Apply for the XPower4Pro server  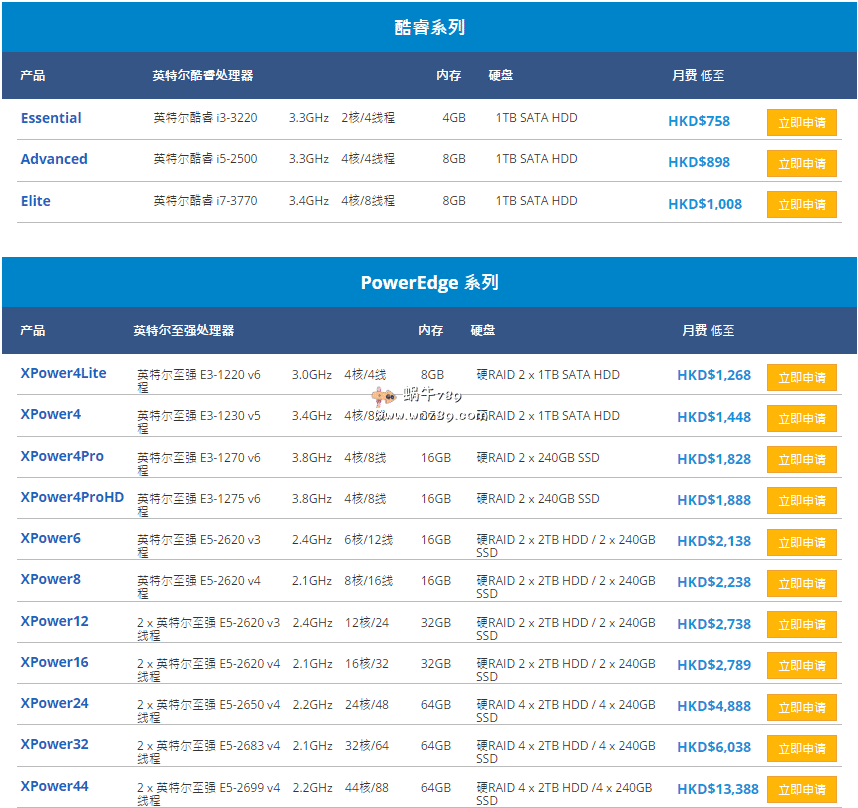pos(801,459)
